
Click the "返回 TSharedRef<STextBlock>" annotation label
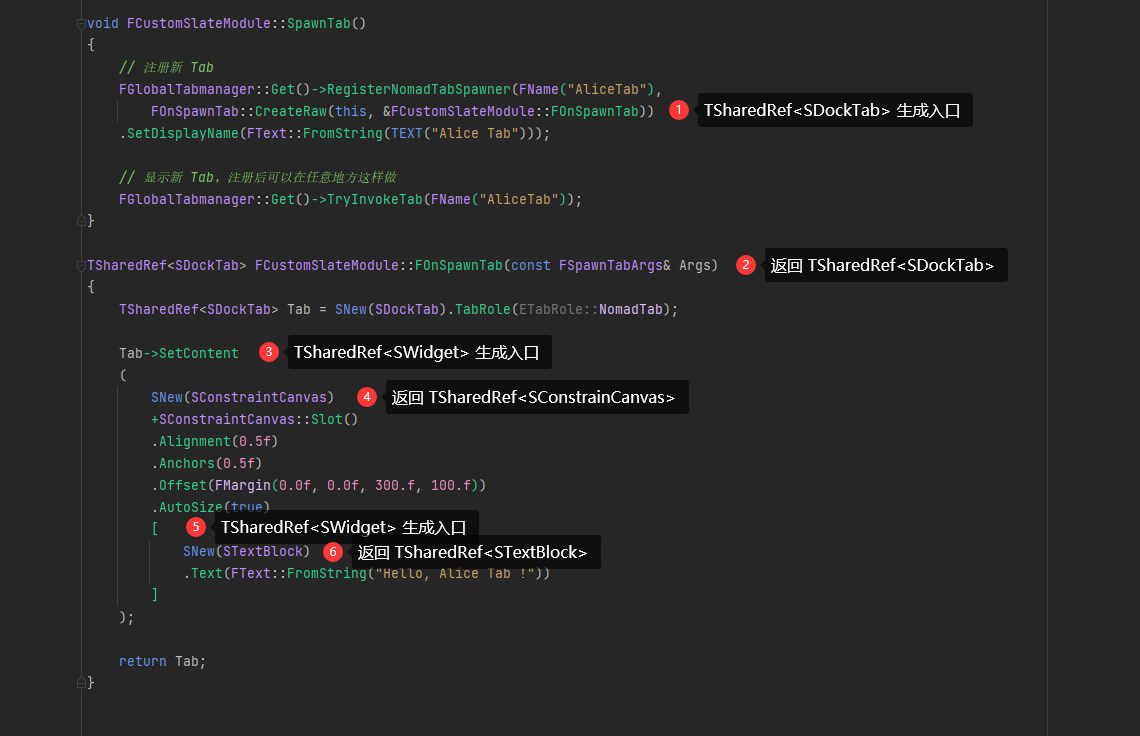click(x=475, y=553)
